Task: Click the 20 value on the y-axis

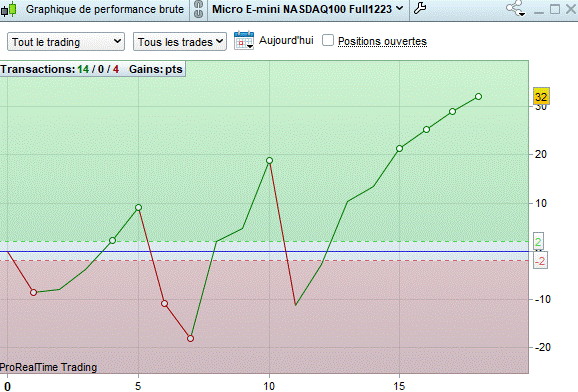Action: (x=541, y=154)
